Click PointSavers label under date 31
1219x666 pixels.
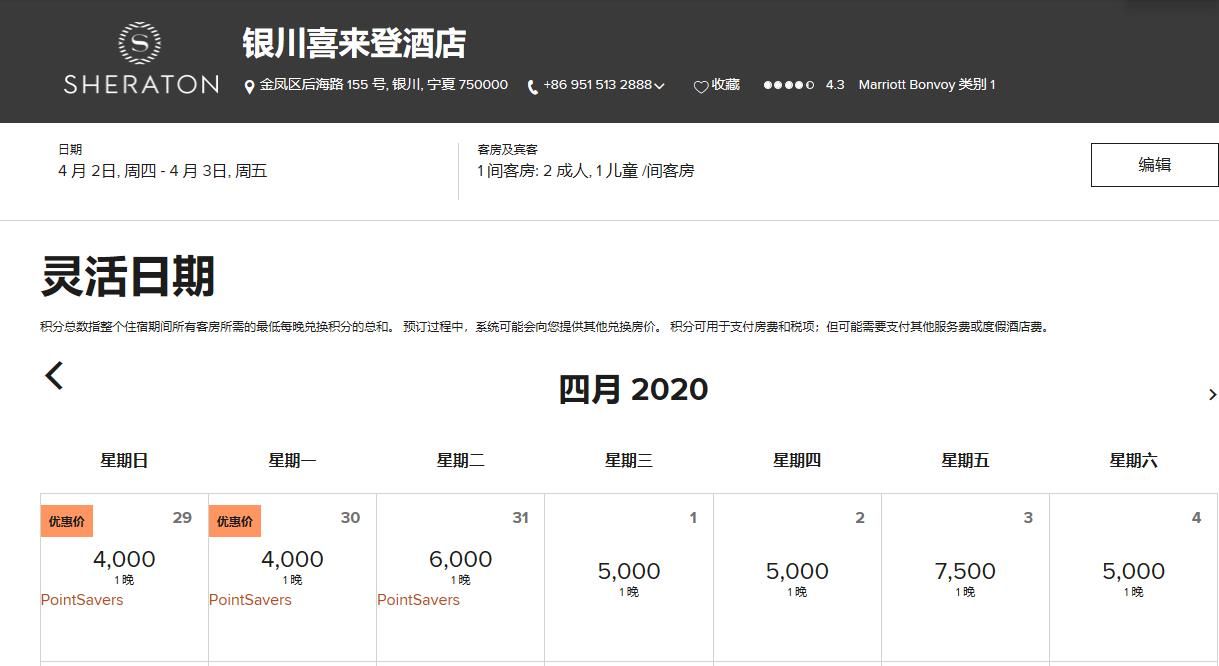click(418, 600)
